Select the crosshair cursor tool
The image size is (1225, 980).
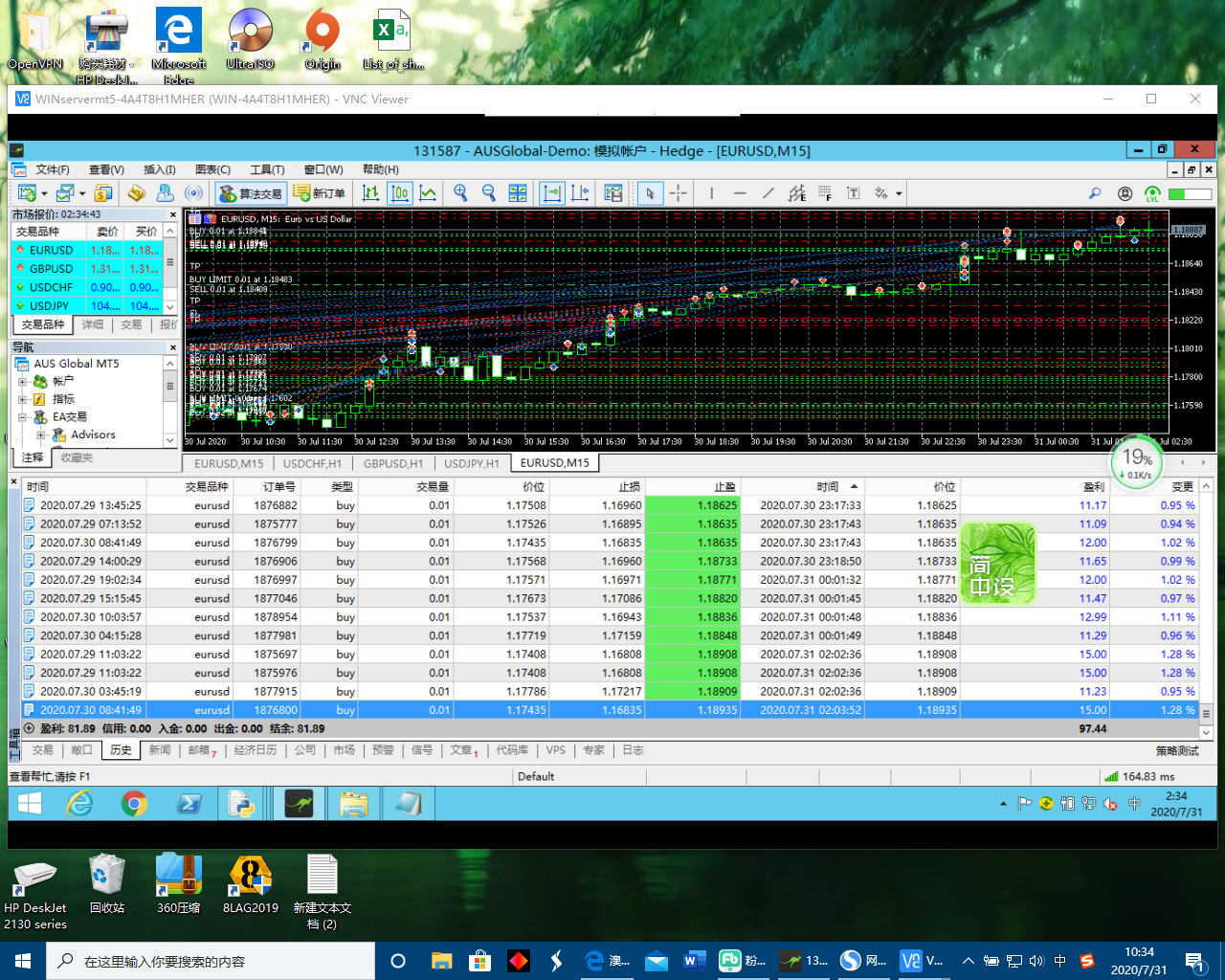679,193
